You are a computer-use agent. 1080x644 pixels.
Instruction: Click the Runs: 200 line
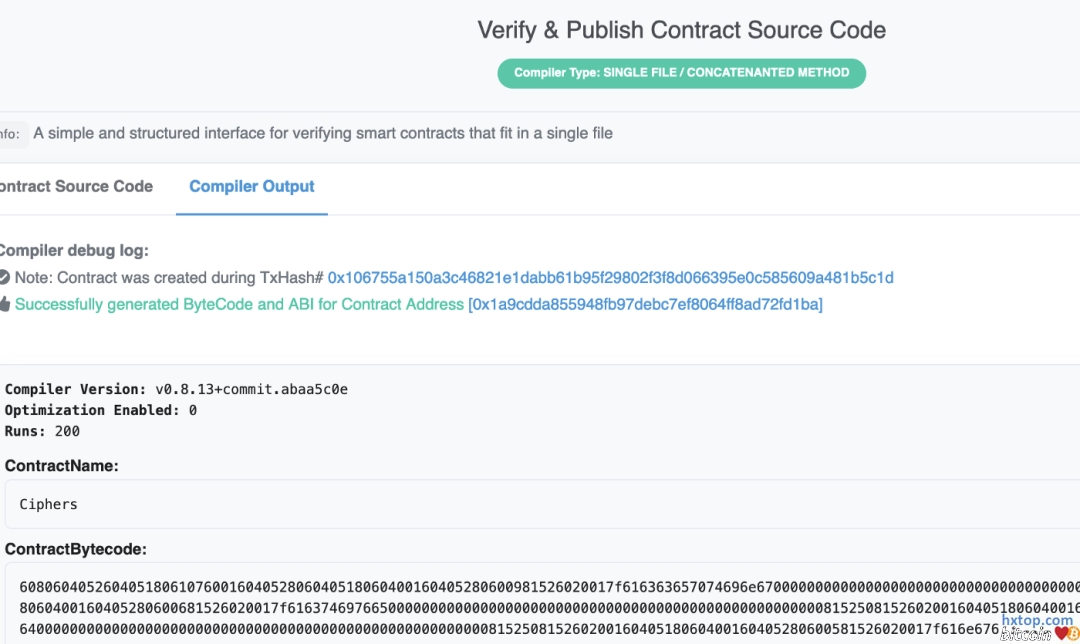point(42,431)
